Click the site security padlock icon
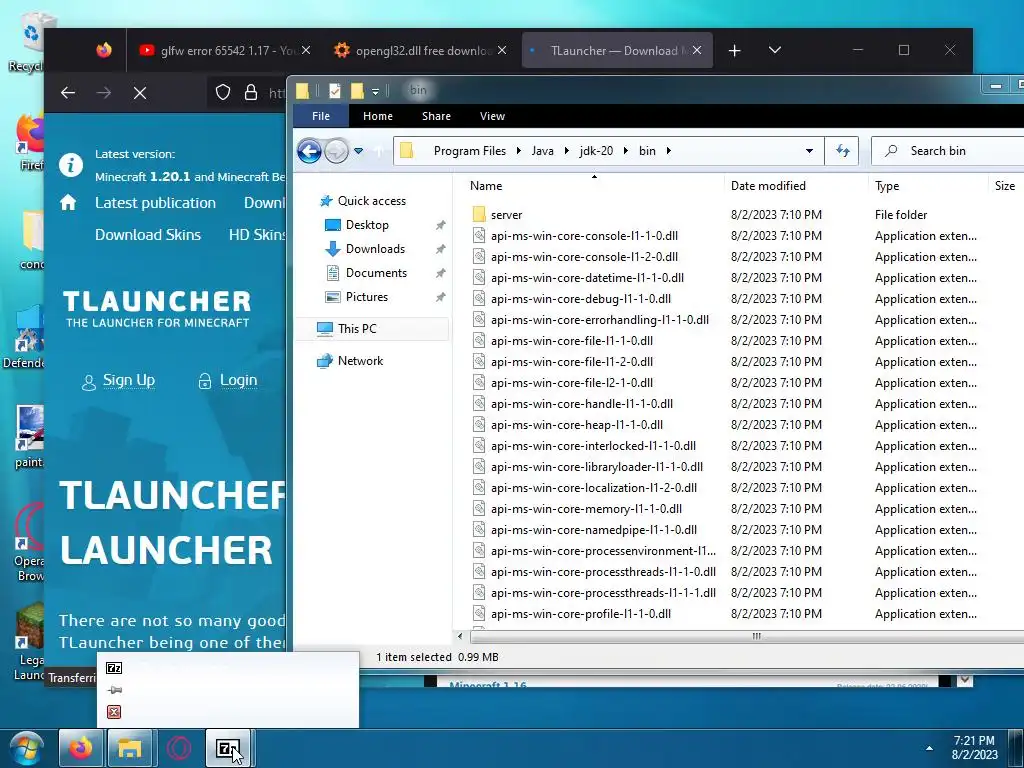Image resolution: width=1024 pixels, height=768 pixels. click(x=251, y=93)
